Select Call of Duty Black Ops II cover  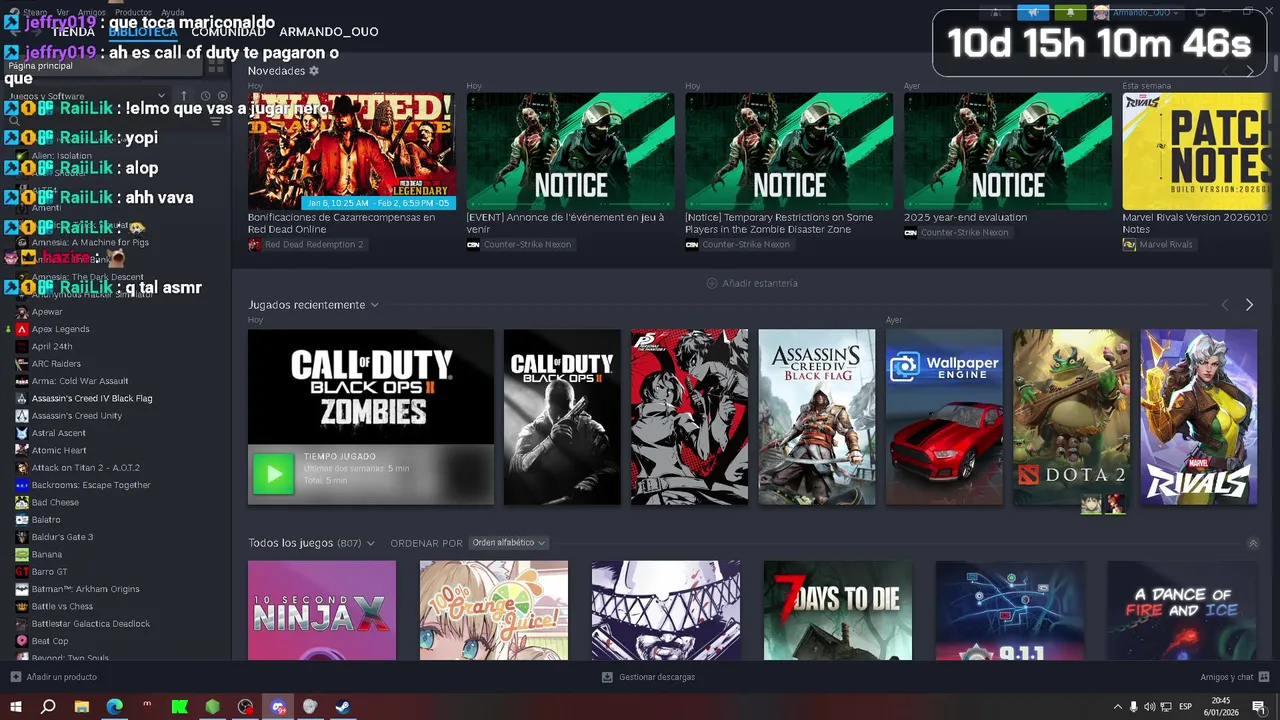(x=562, y=417)
